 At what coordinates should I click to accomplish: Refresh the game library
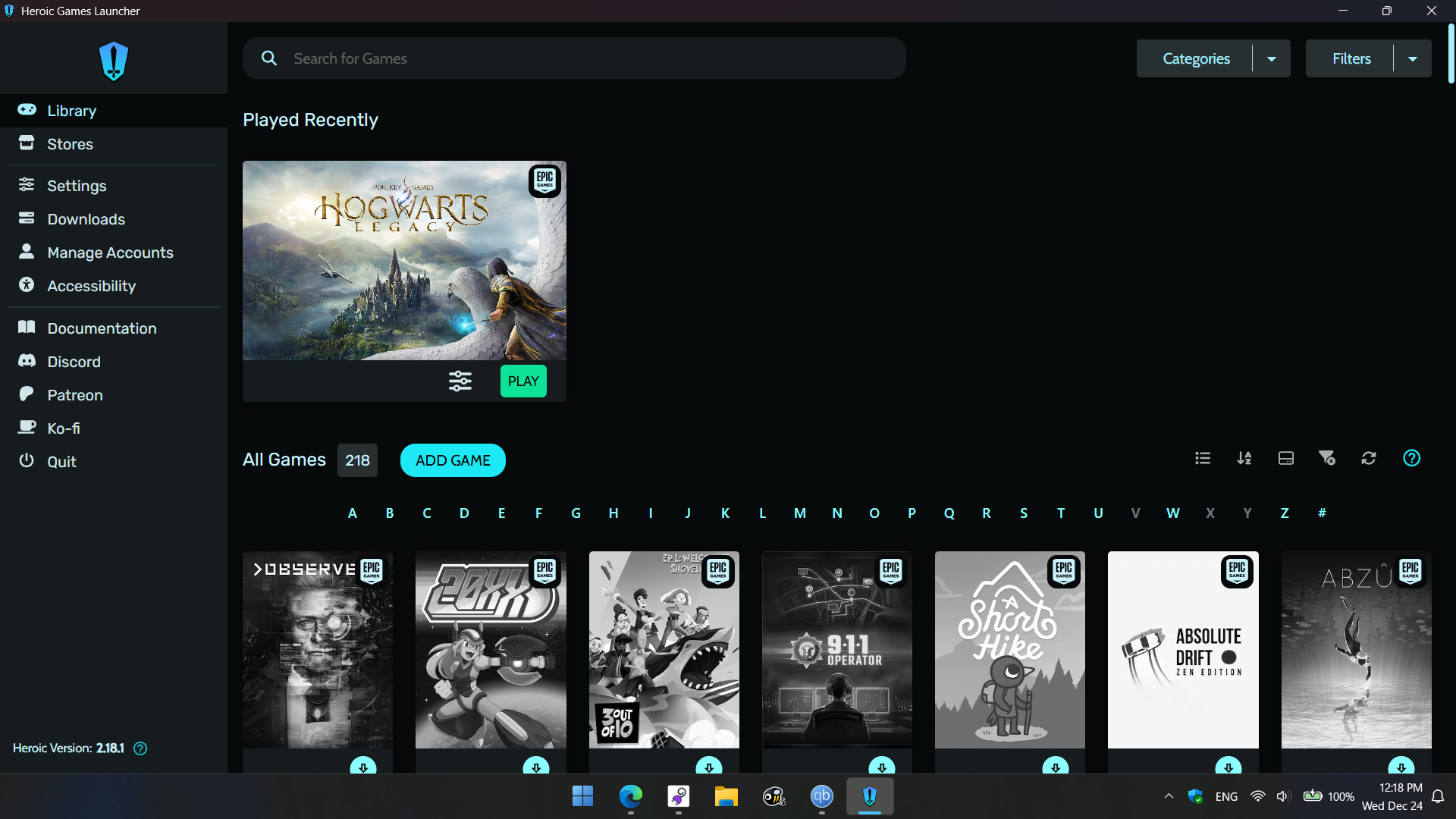pyautogui.click(x=1369, y=458)
